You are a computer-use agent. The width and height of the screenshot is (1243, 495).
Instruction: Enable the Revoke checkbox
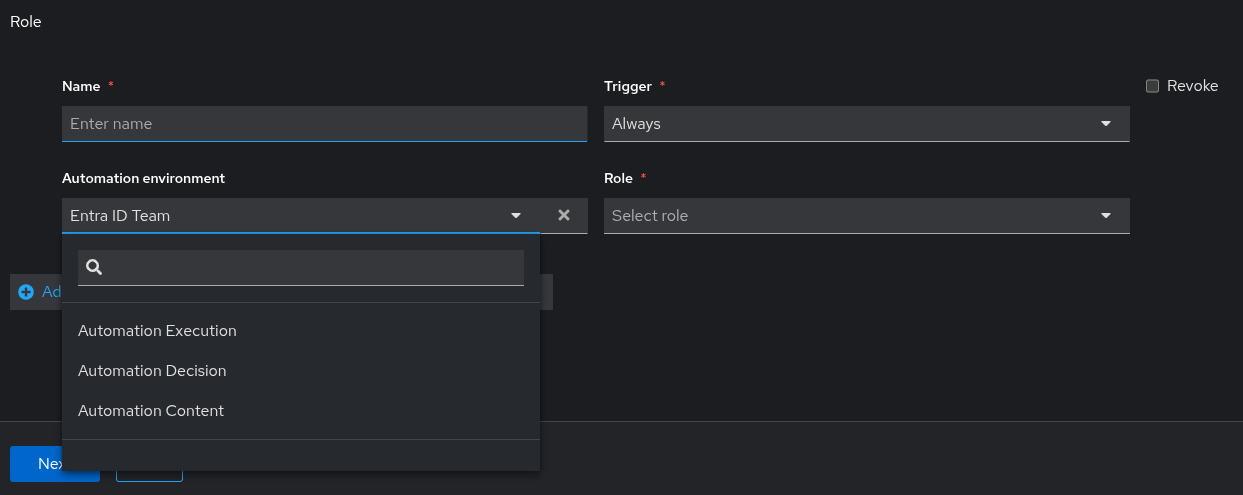click(x=1152, y=86)
